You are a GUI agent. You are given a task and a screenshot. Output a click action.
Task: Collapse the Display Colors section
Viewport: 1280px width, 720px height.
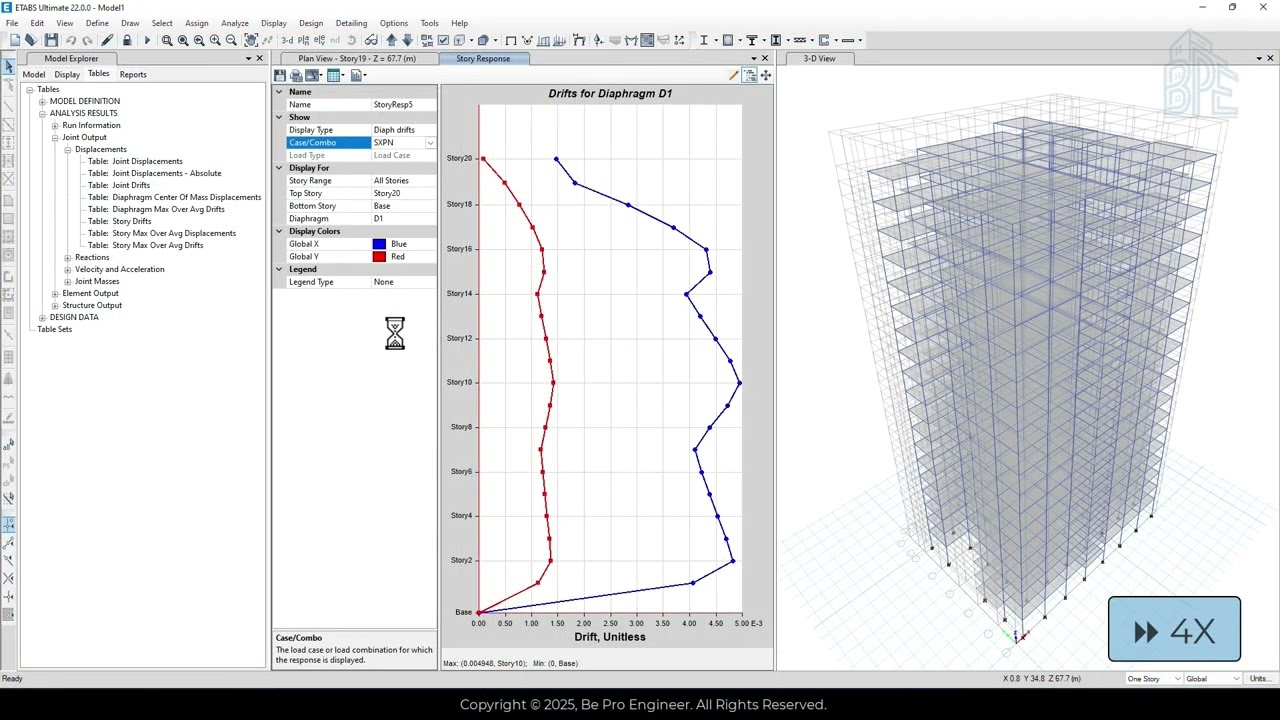280,231
